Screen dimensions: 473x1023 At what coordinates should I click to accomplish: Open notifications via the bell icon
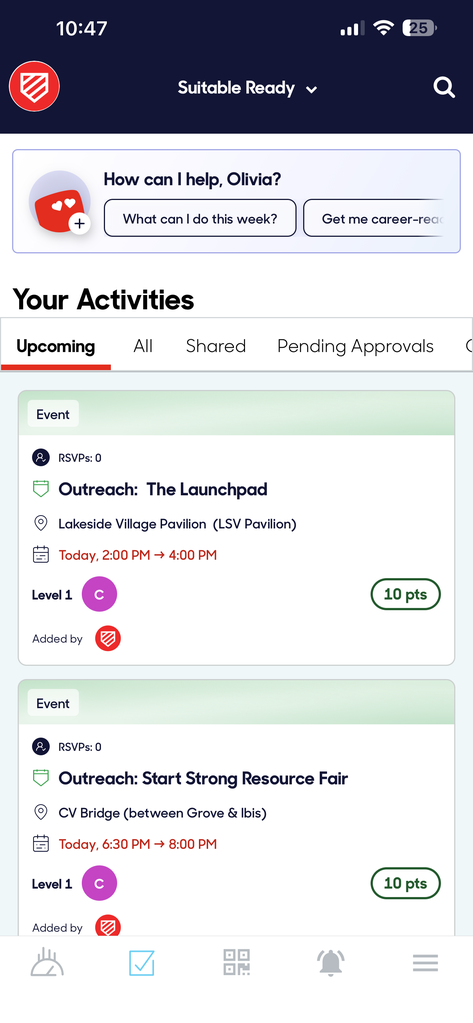pyautogui.click(x=331, y=963)
